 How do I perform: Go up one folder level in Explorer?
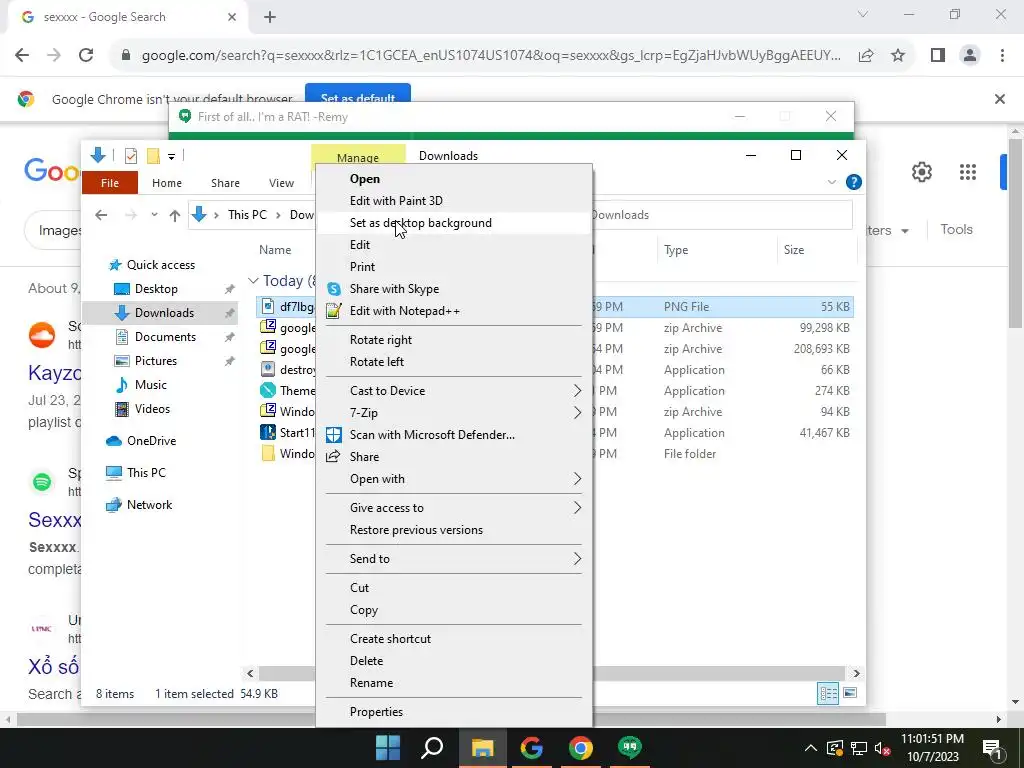tap(174, 215)
